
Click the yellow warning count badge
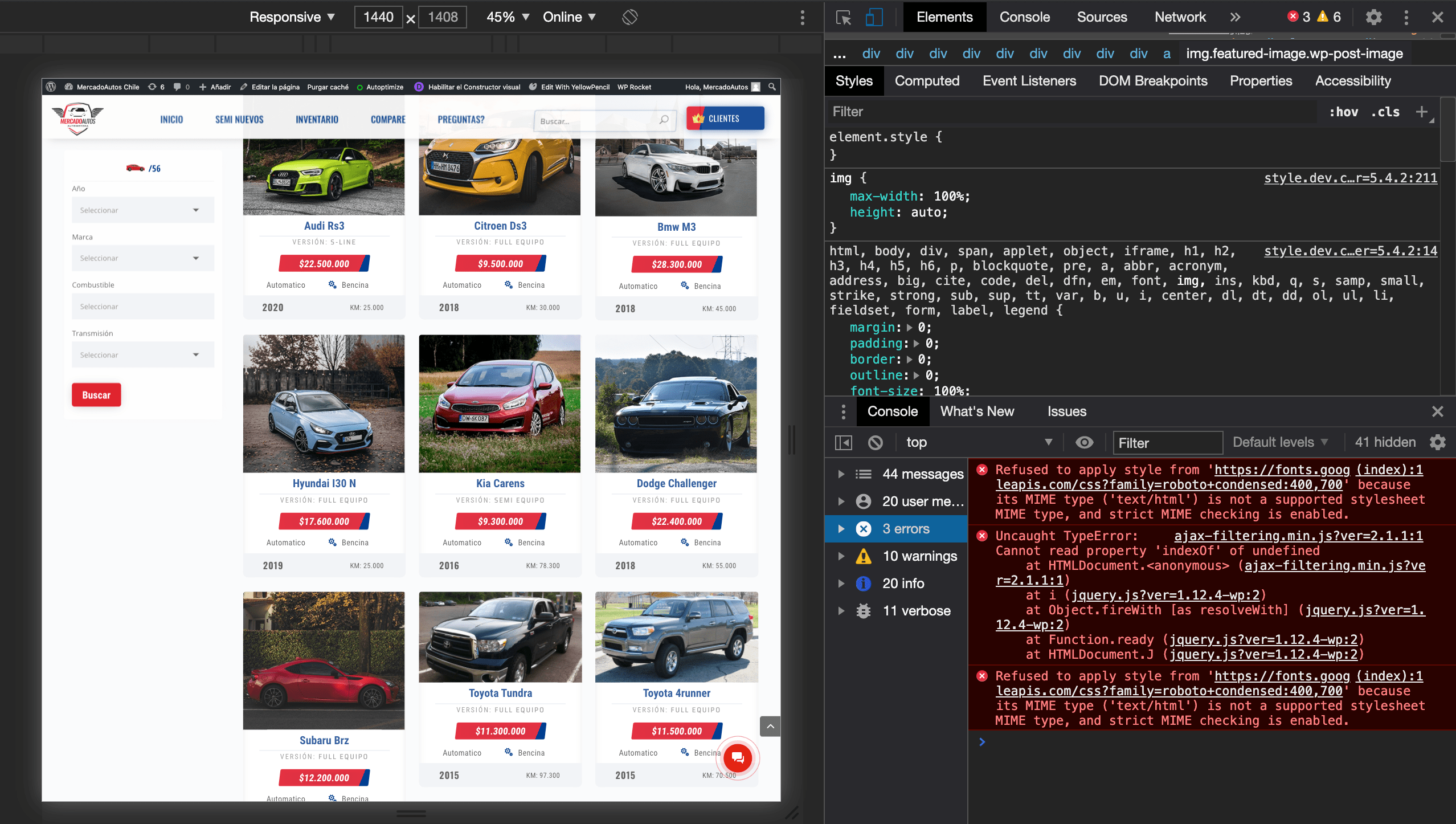coord(1330,17)
